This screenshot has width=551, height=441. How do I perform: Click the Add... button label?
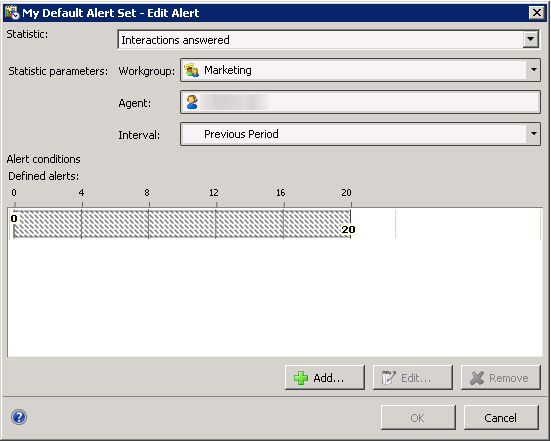(x=329, y=378)
